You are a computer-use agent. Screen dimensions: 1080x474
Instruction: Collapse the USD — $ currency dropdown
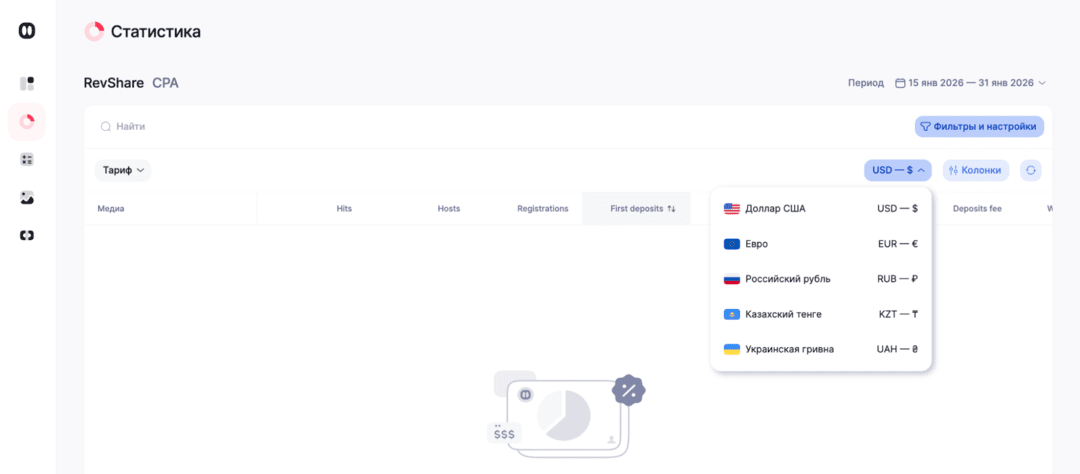click(897, 170)
